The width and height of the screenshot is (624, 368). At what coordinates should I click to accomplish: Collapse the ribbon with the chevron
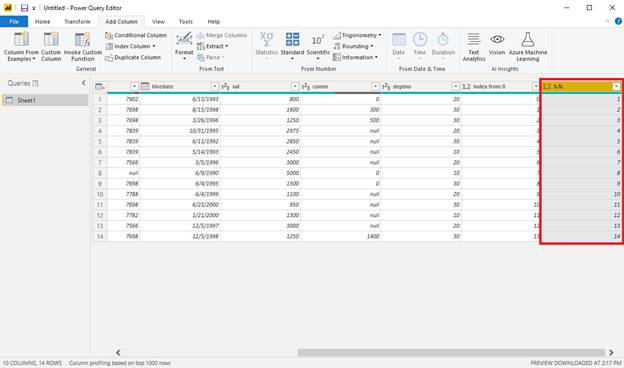(x=607, y=21)
